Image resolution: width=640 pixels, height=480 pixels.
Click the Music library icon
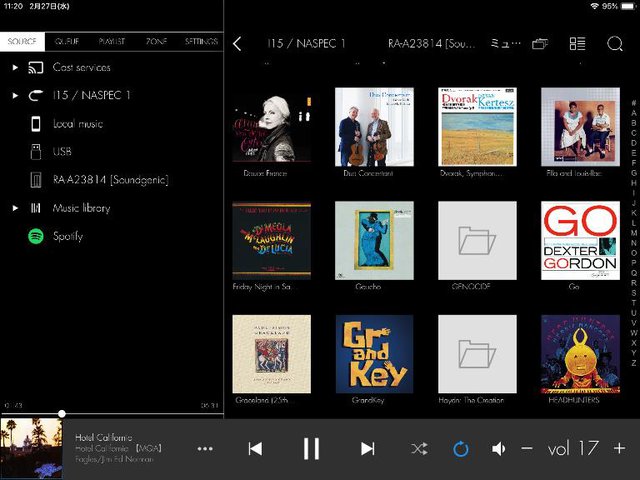36,208
